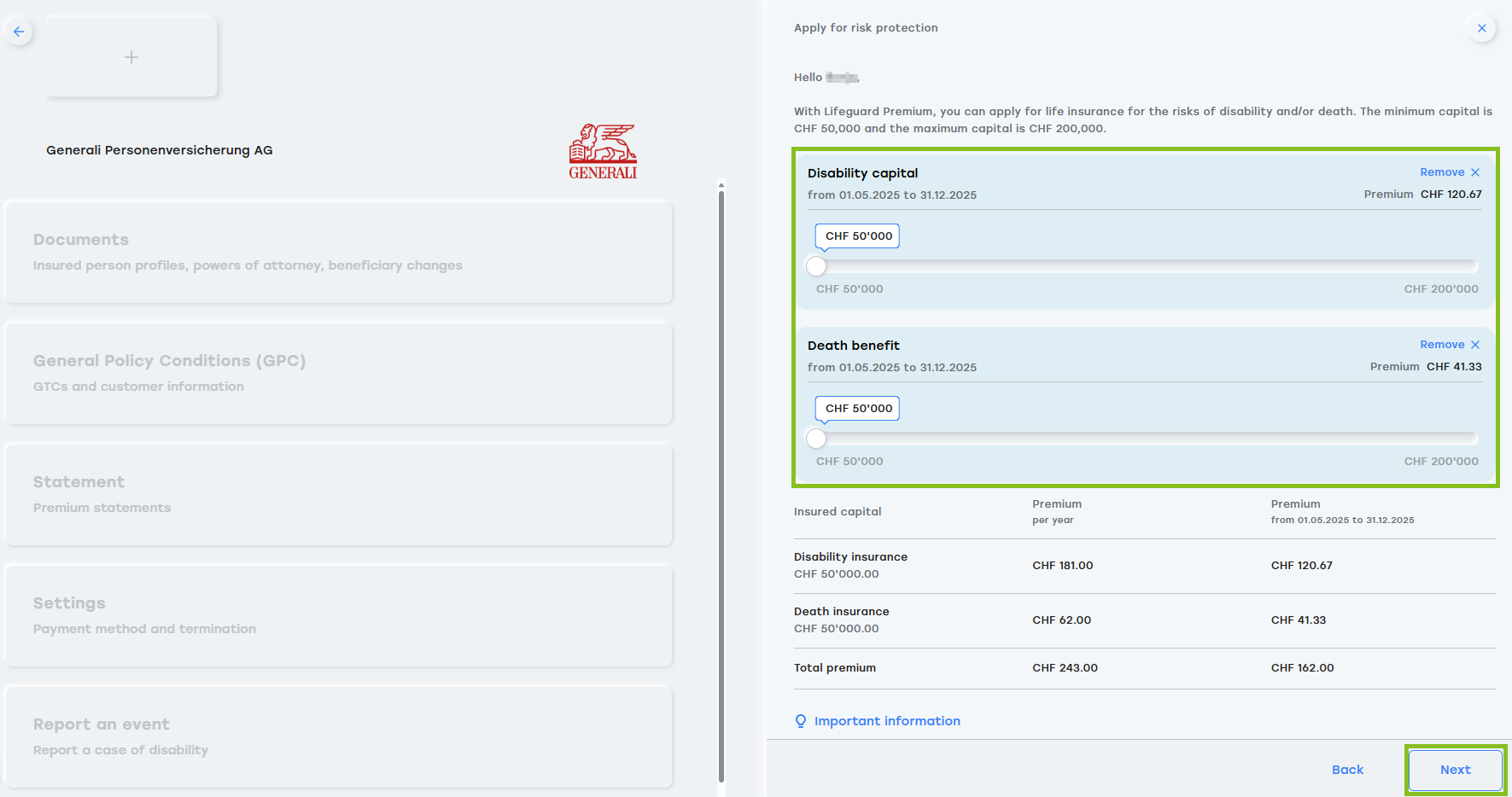Close the risk protection panel with X
This screenshot has width=1512, height=797.
[x=1481, y=28]
